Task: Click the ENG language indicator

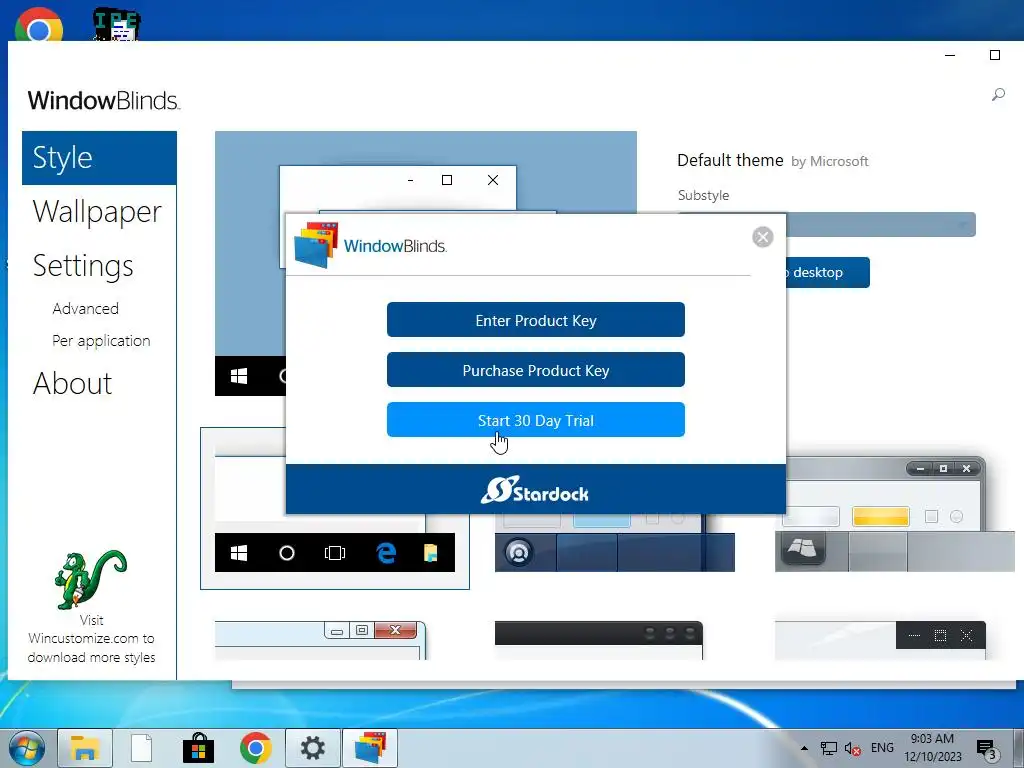Action: (882, 748)
